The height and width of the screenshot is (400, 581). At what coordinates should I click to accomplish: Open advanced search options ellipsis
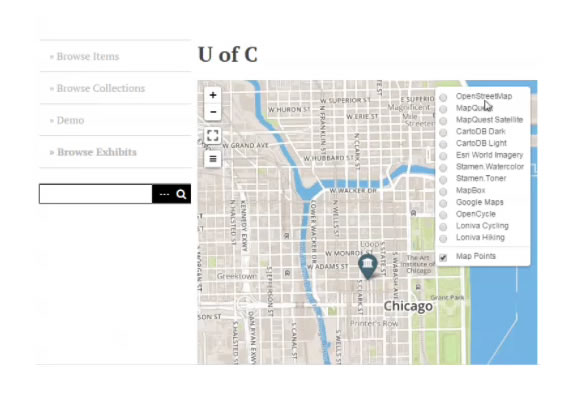coord(164,194)
